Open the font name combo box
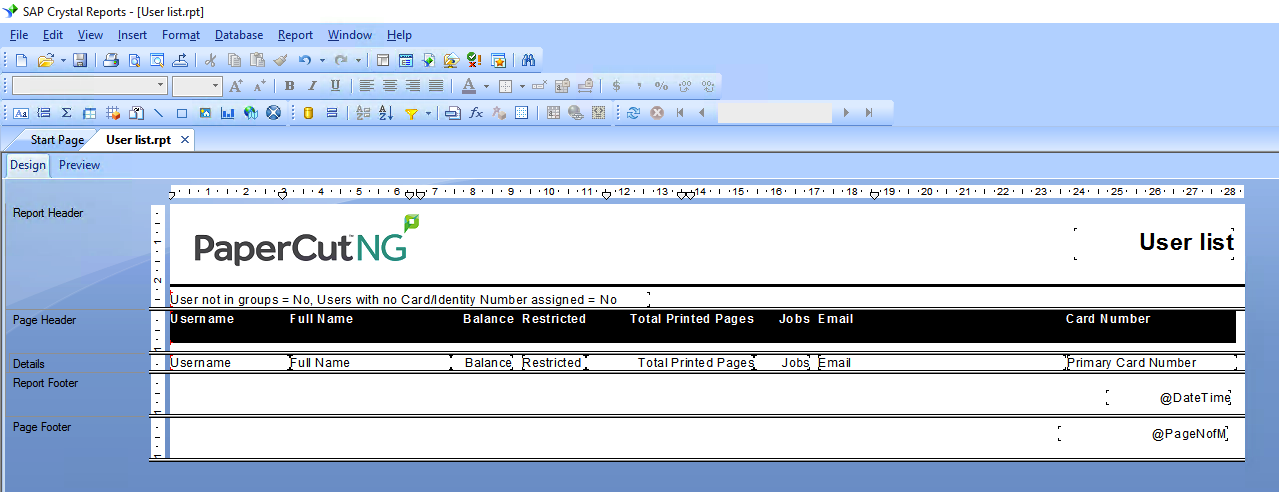1279x492 pixels. coord(89,86)
